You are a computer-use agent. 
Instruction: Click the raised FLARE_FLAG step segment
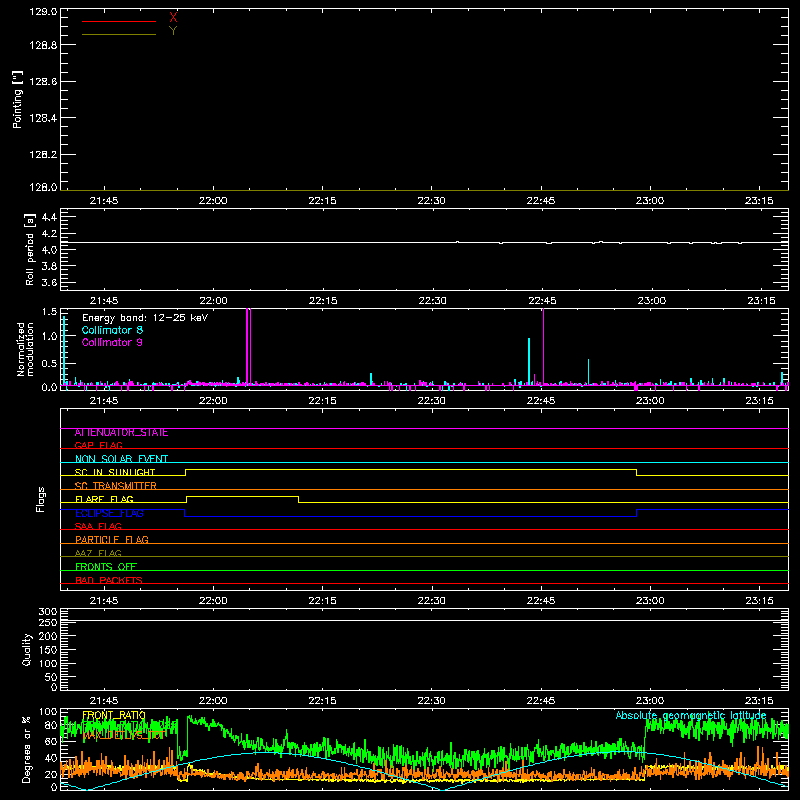tap(242, 496)
